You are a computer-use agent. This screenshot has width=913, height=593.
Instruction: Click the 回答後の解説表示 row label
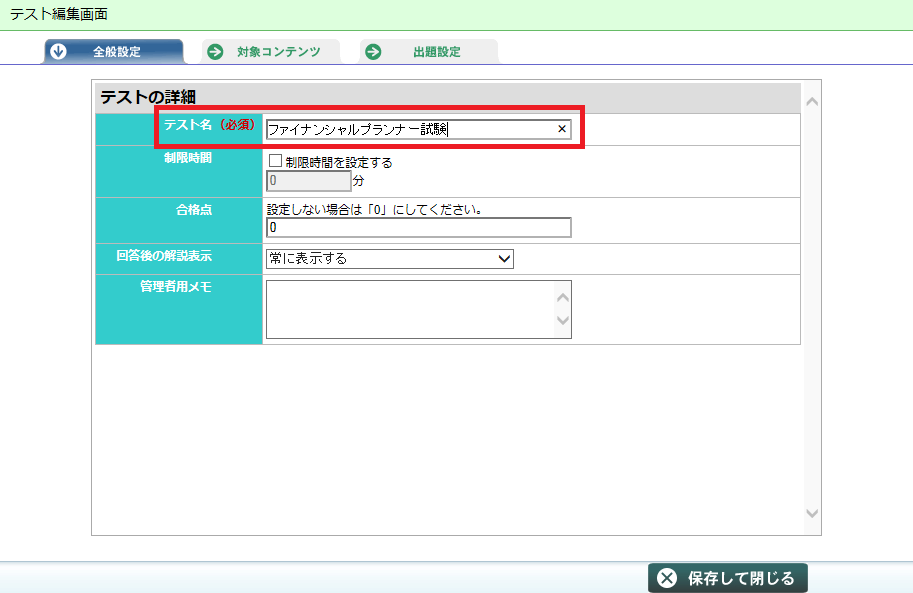tap(164, 256)
